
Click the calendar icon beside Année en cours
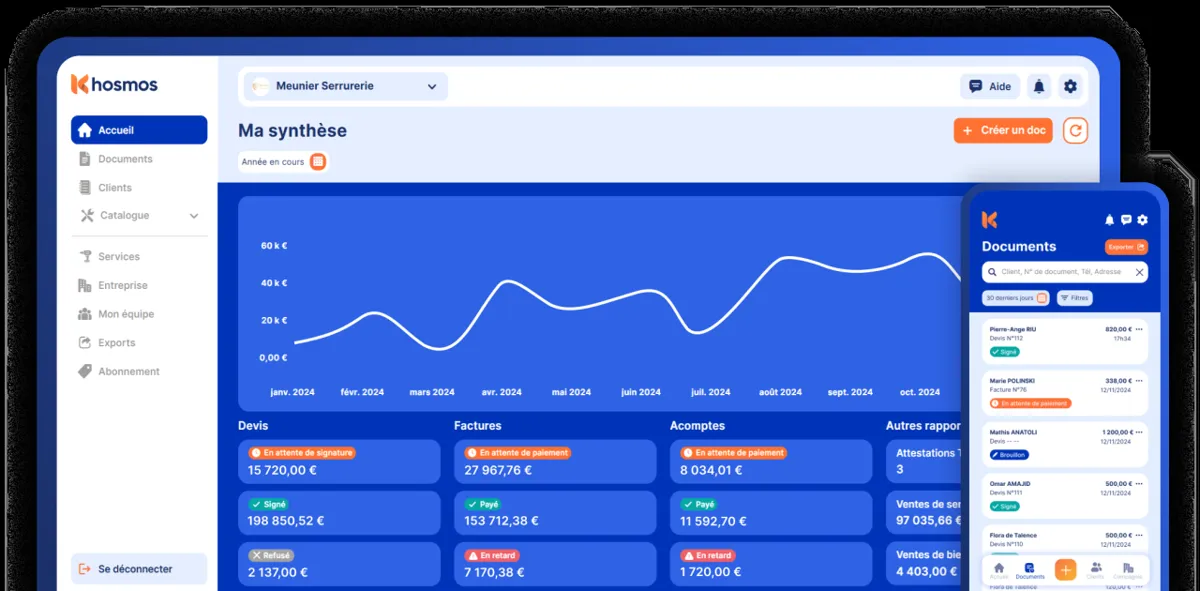(x=318, y=162)
